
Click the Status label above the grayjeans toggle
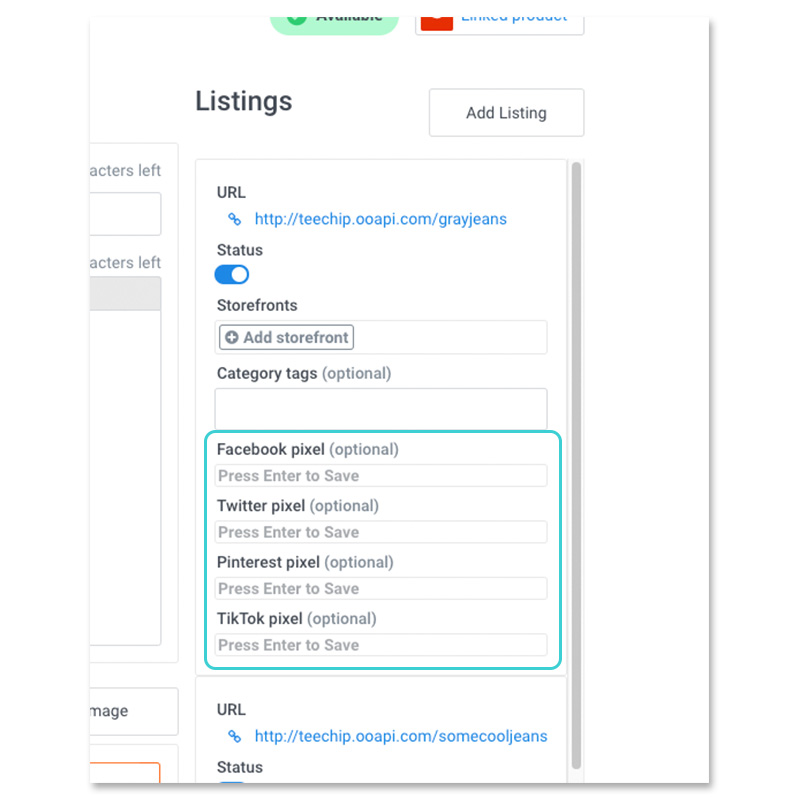click(x=240, y=250)
